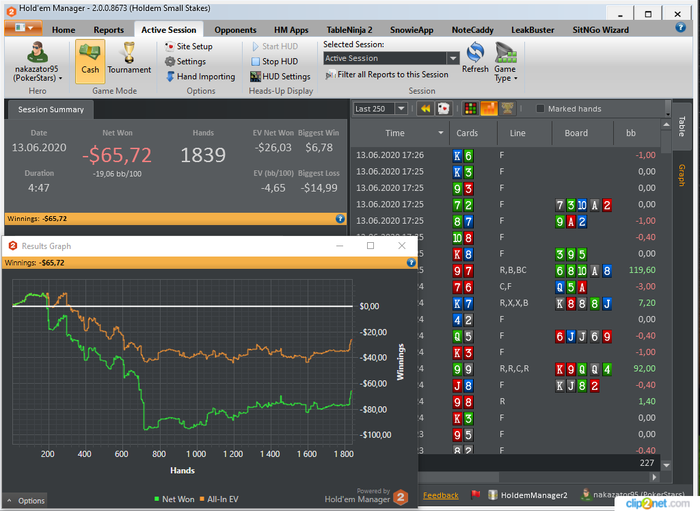This screenshot has height=511, width=700.
Task: Select the Session Summary tab
Action: pyautogui.click(x=51, y=110)
